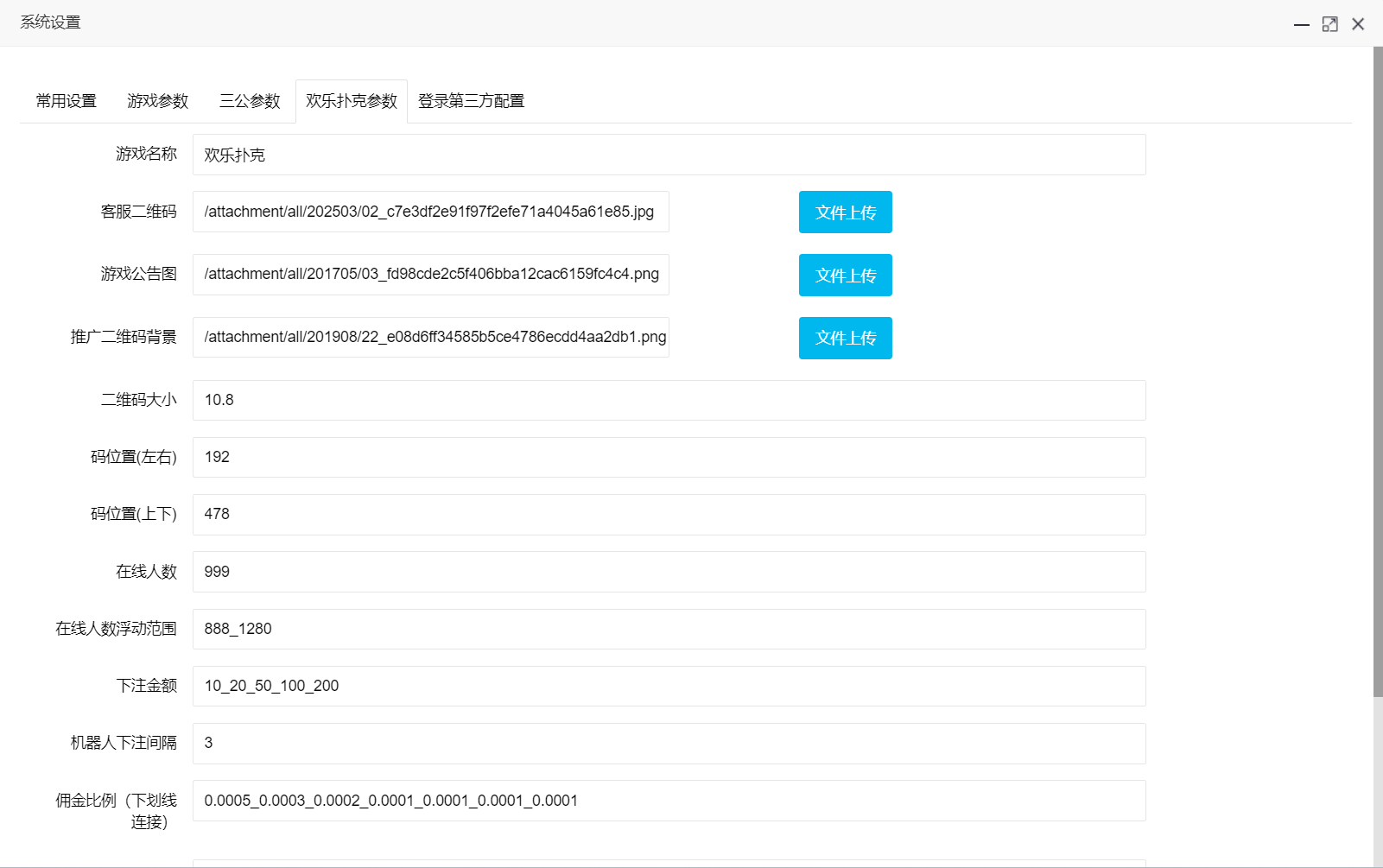The height and width of the screenshot is (868, 1383).
Task: Open the 三公参数 tab
Action: (x=250, y=101)
